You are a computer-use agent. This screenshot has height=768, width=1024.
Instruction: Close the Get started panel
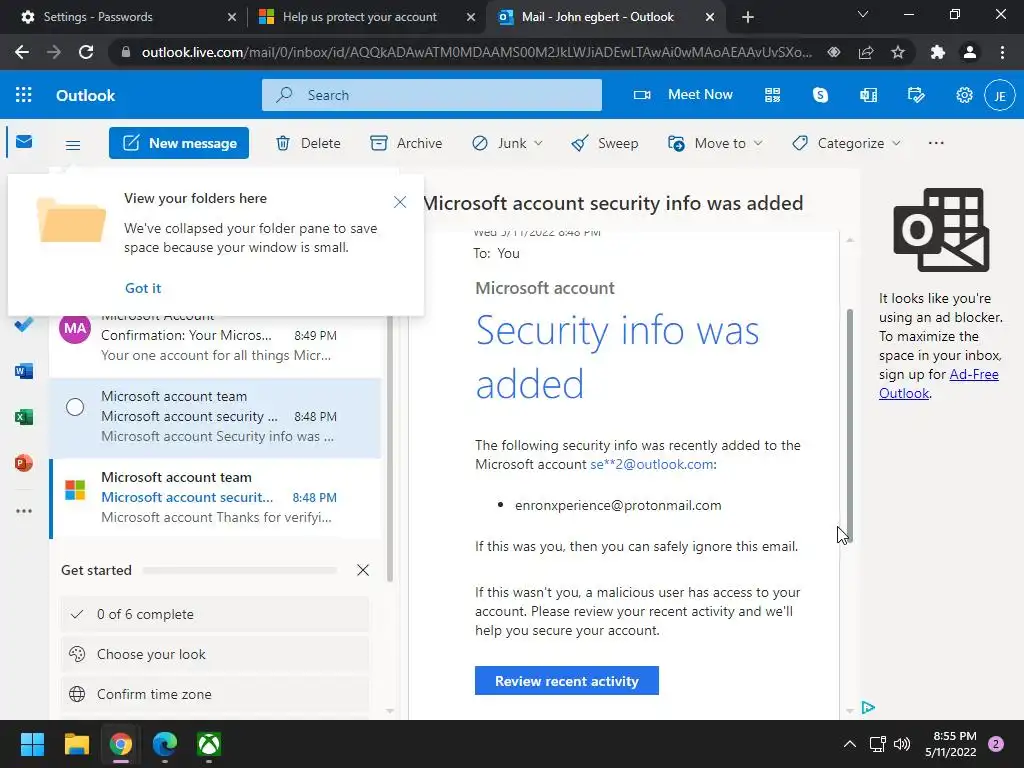tap(363, 570)
